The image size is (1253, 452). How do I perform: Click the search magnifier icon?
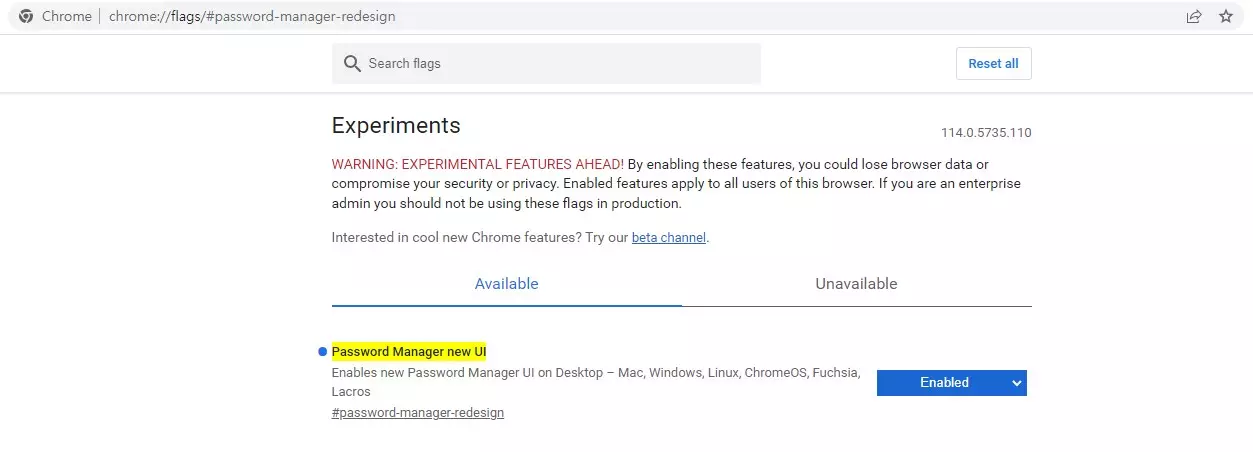[352, 64]
